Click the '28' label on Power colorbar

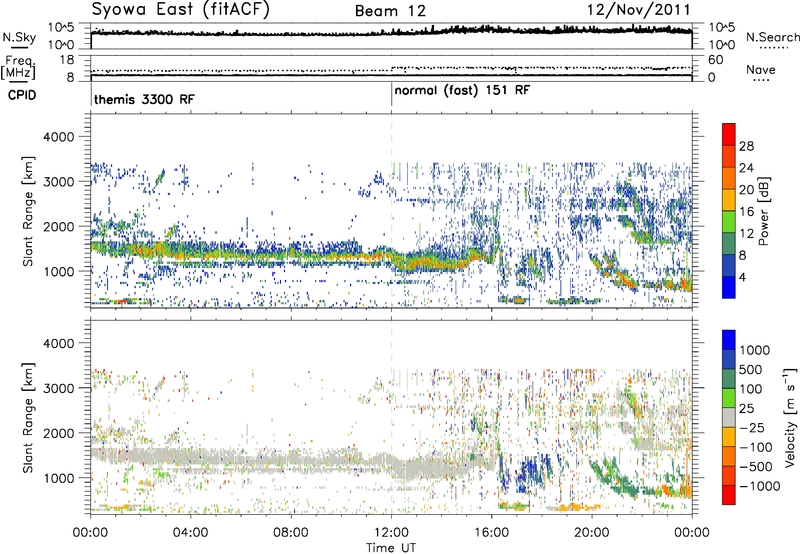point(746,146)
